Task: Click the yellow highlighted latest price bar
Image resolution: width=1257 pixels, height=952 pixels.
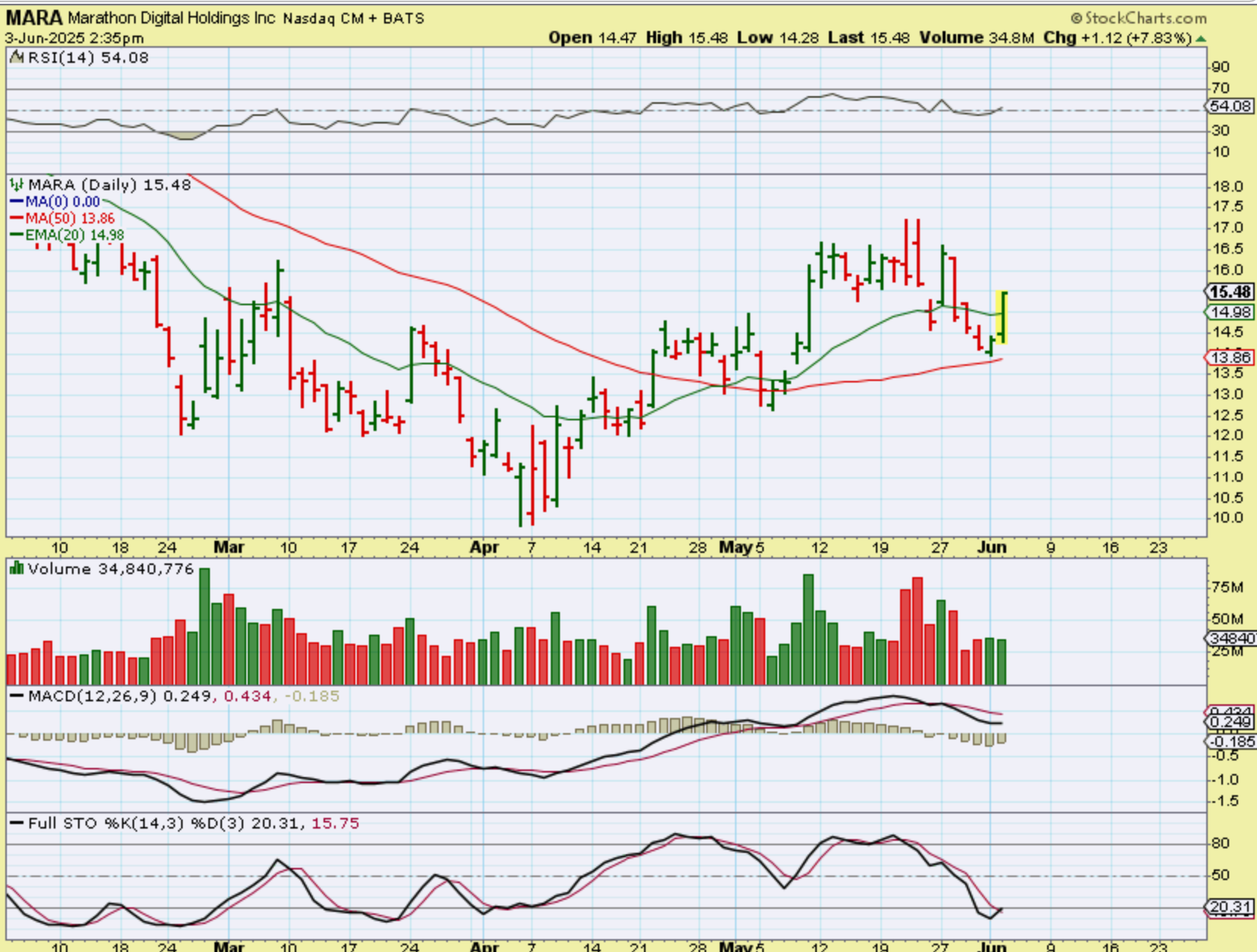Action: pos(1002,318)
